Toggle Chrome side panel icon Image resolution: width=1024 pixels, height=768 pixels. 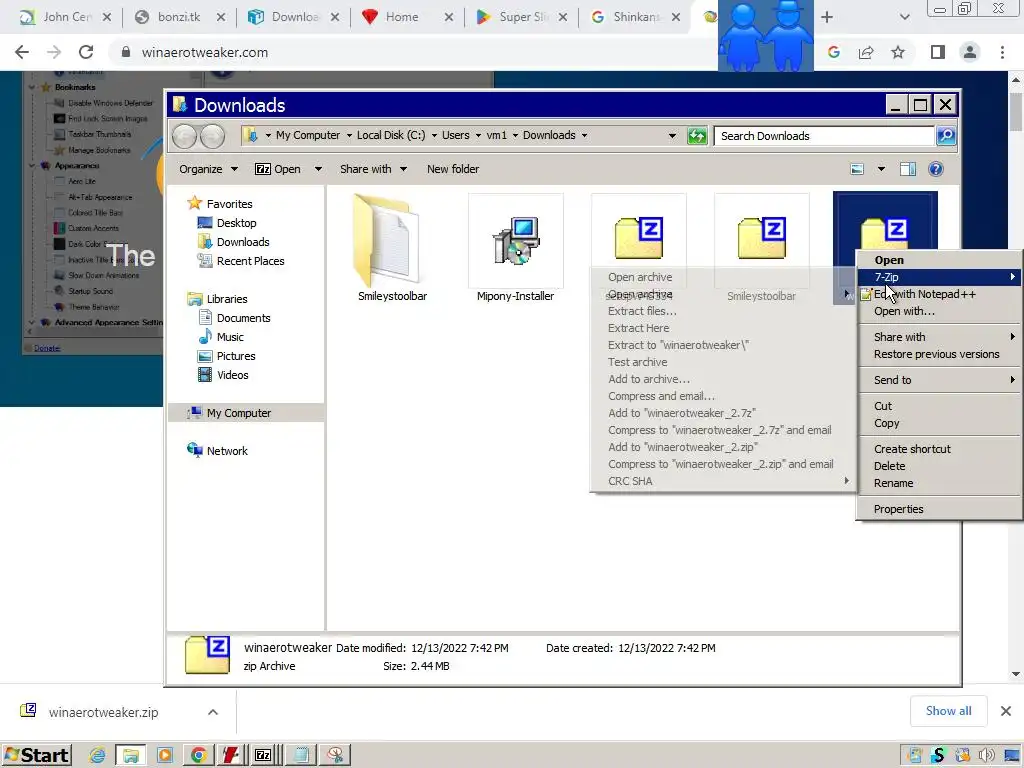pyautogui.click(x=938, y=52)
